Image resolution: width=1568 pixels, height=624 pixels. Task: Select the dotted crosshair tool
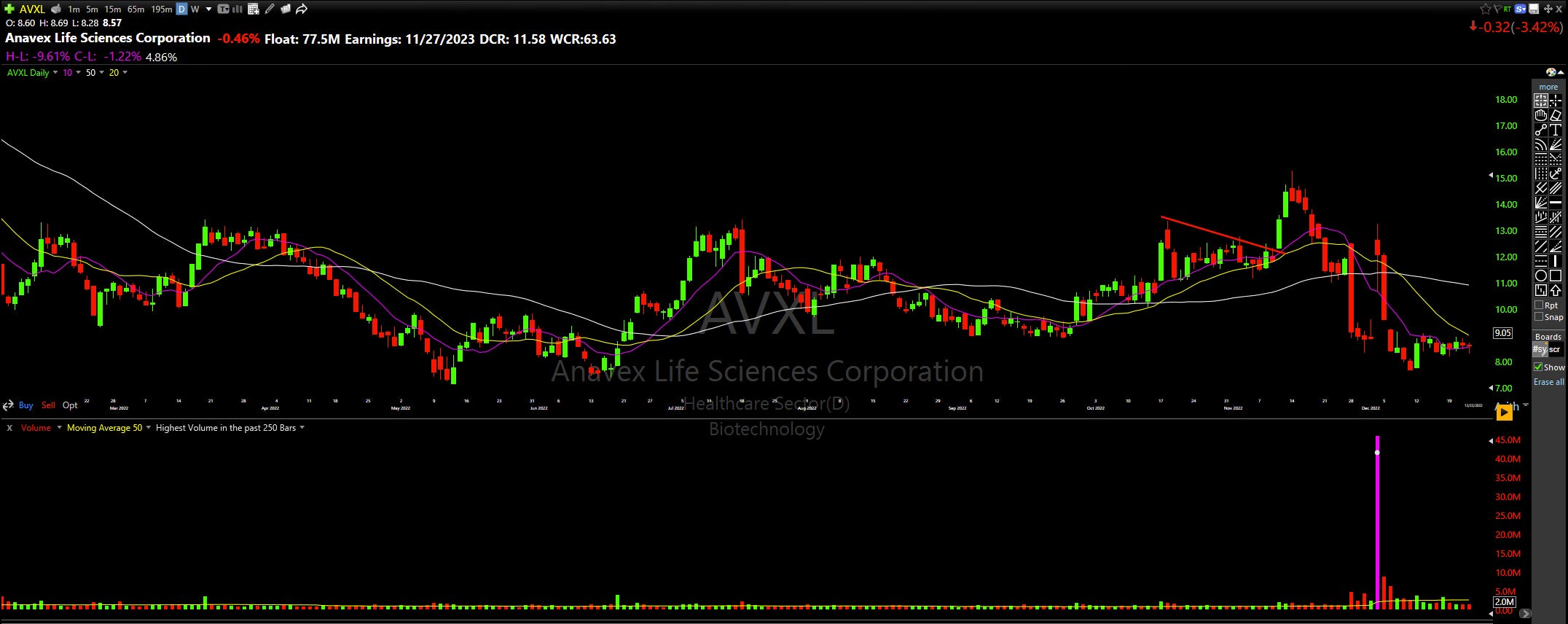point(1556,101)
